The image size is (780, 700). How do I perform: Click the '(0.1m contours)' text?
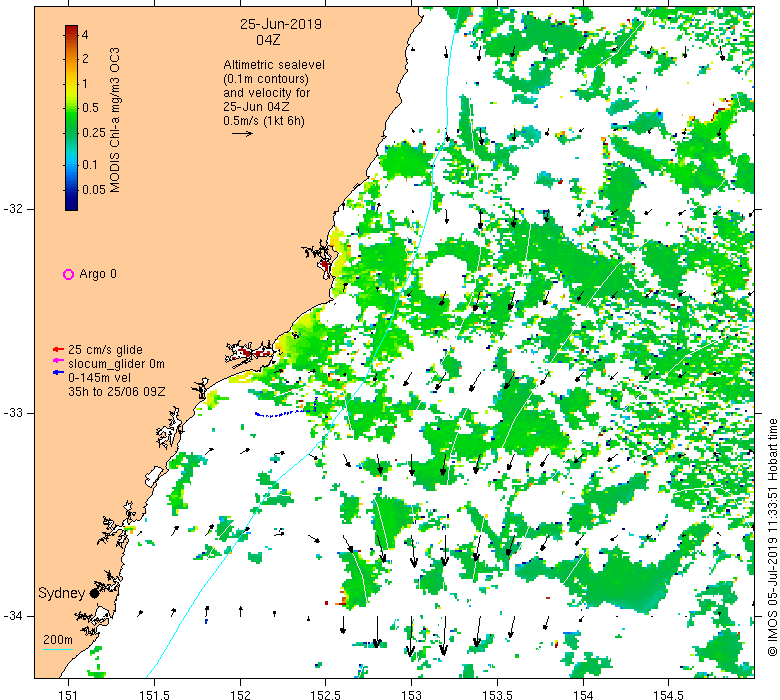pyautogui.click(x=266, y=79)
